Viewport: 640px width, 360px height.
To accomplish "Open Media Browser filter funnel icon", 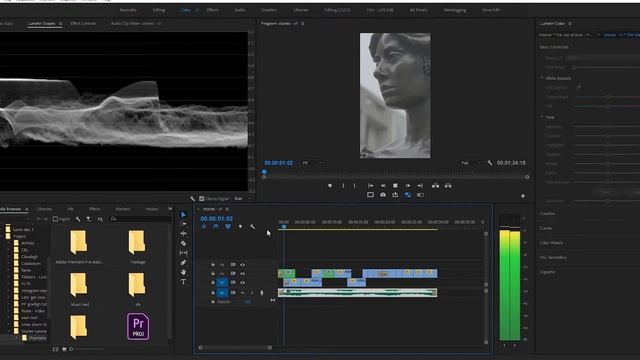I will click(89, 219).
